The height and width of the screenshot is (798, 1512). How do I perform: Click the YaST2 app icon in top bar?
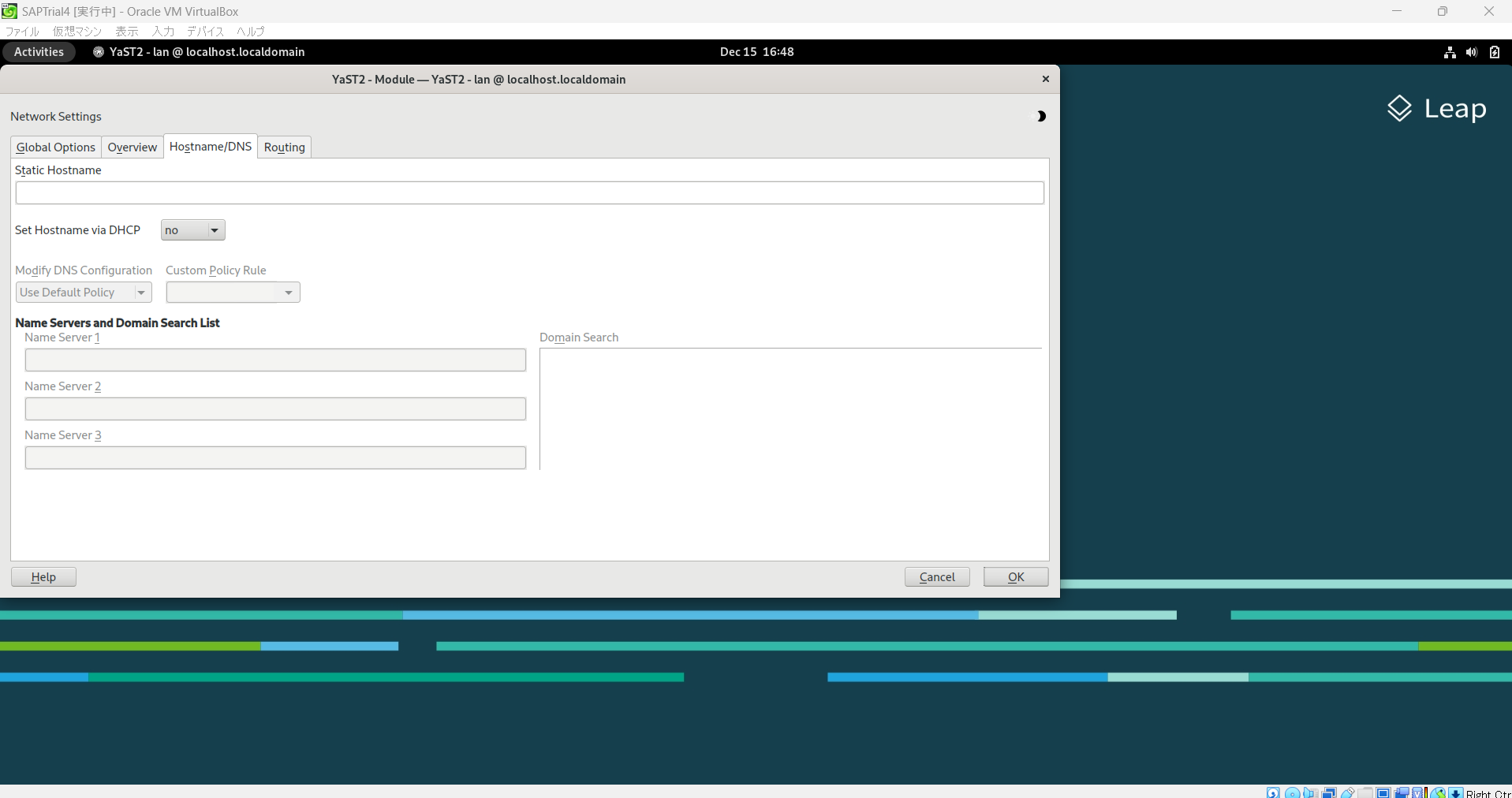[x=99, y=52]
